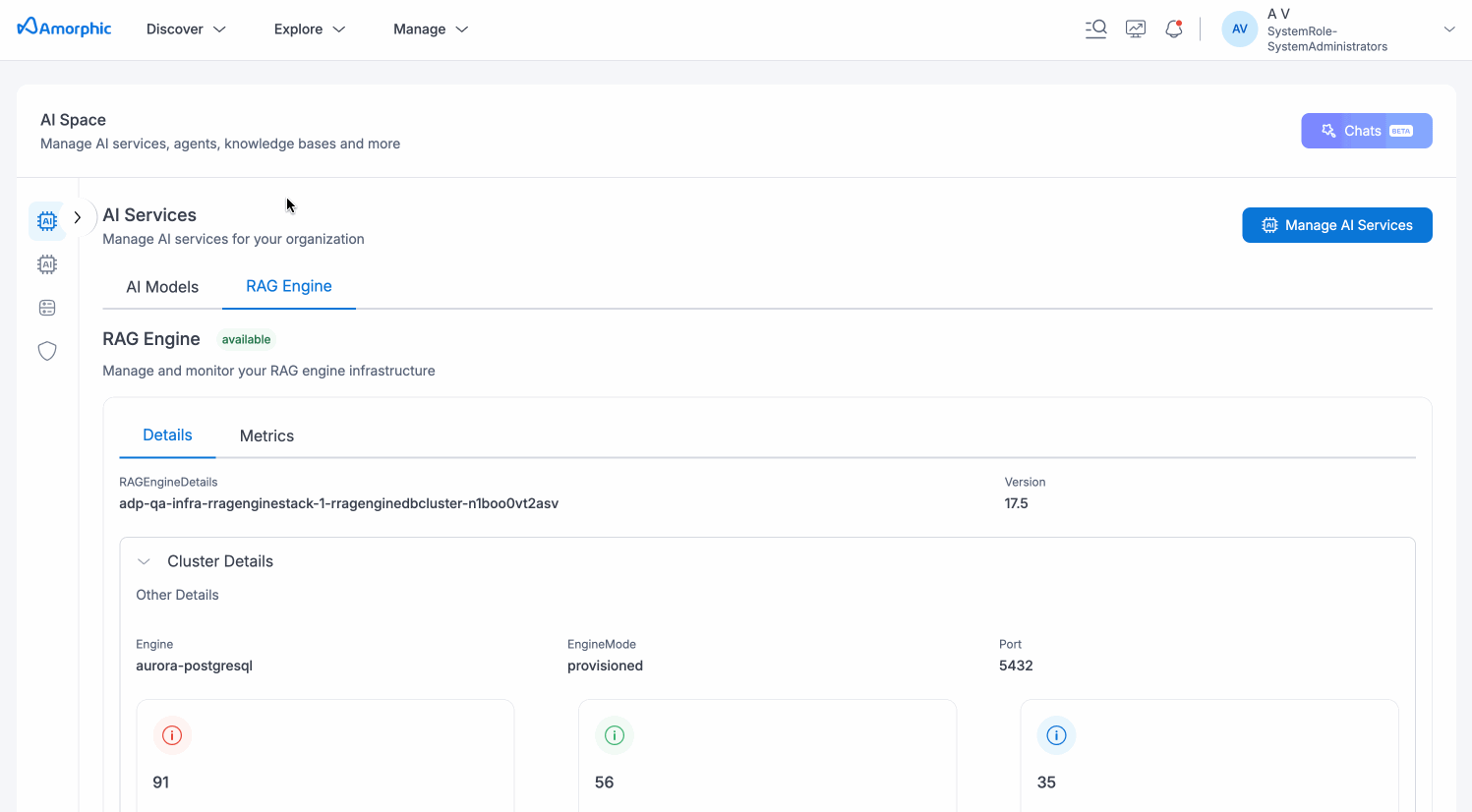Switch to the AI Models tab
This screenshot has width=1472, height=812.
pos(162,287)
